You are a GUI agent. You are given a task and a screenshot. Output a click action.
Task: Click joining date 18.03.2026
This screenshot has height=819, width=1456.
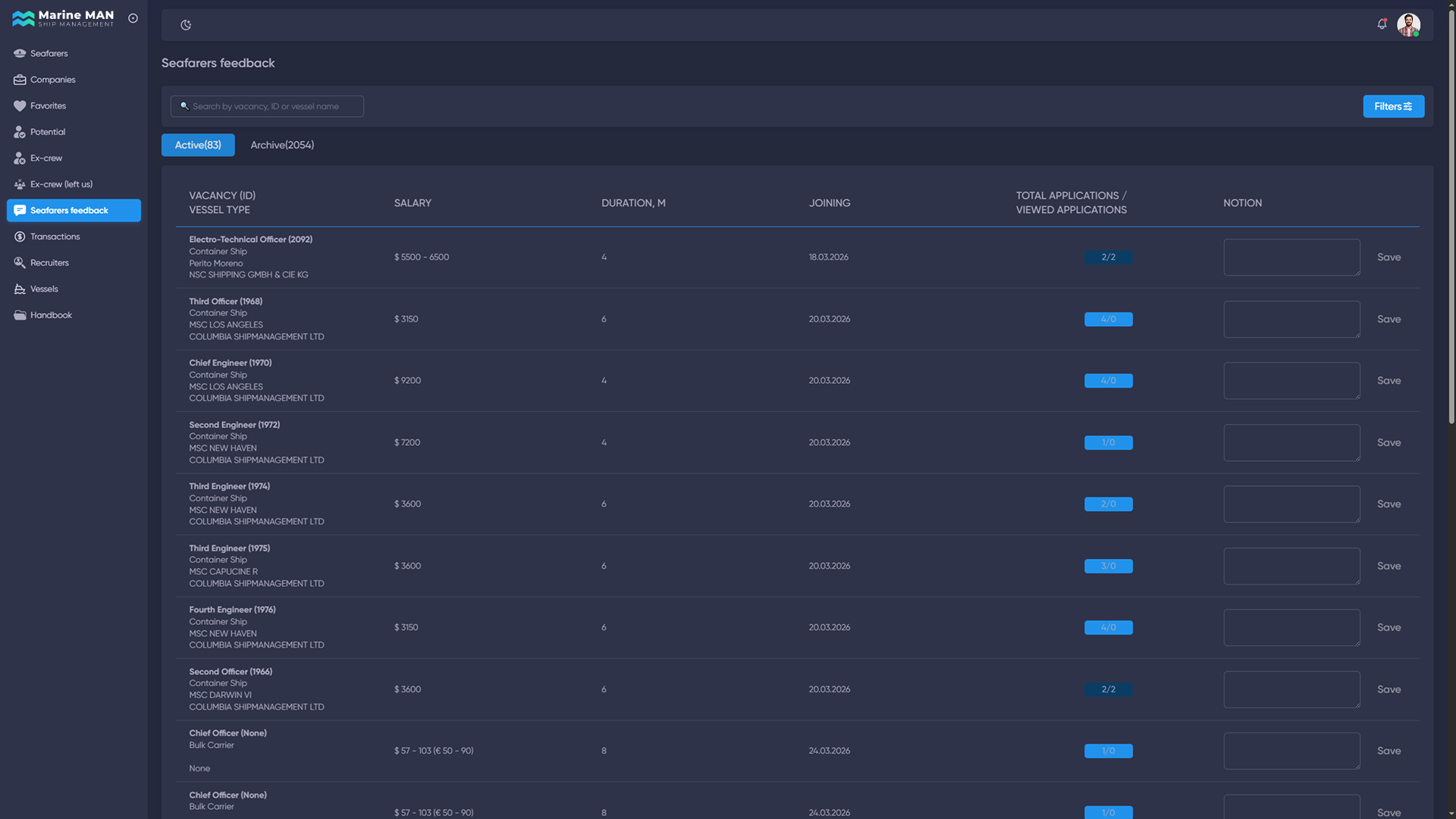[828, 257]
